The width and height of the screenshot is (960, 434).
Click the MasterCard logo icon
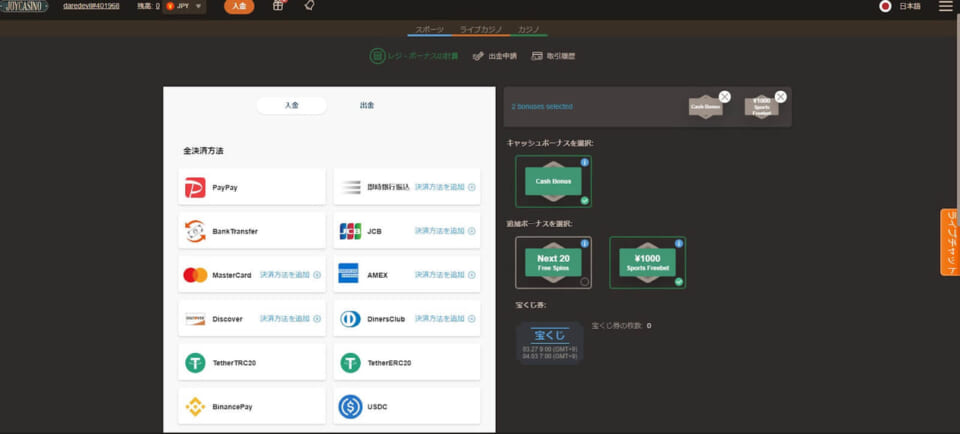(x=195, y=275)
